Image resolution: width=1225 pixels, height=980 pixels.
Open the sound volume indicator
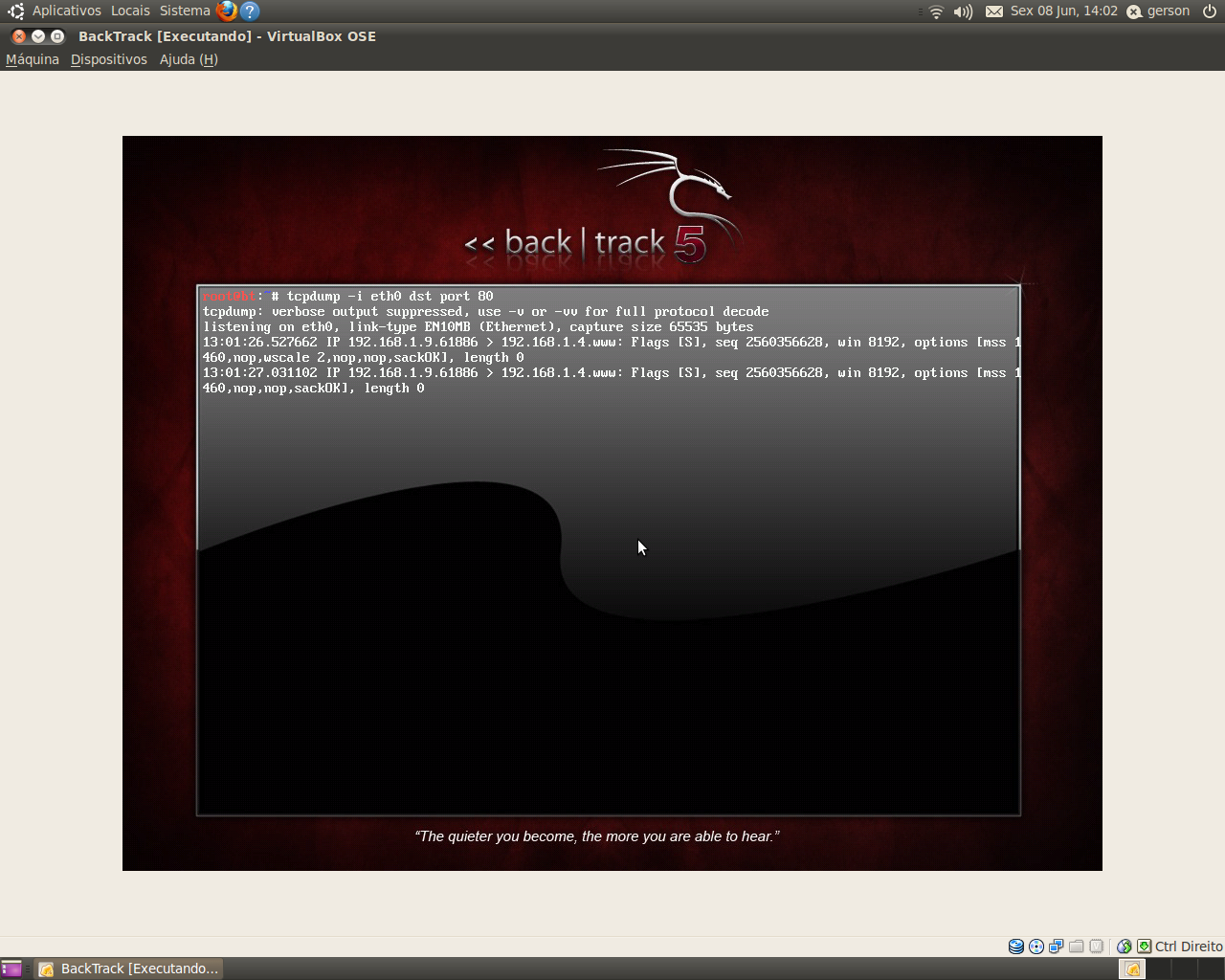click(963, 11)
